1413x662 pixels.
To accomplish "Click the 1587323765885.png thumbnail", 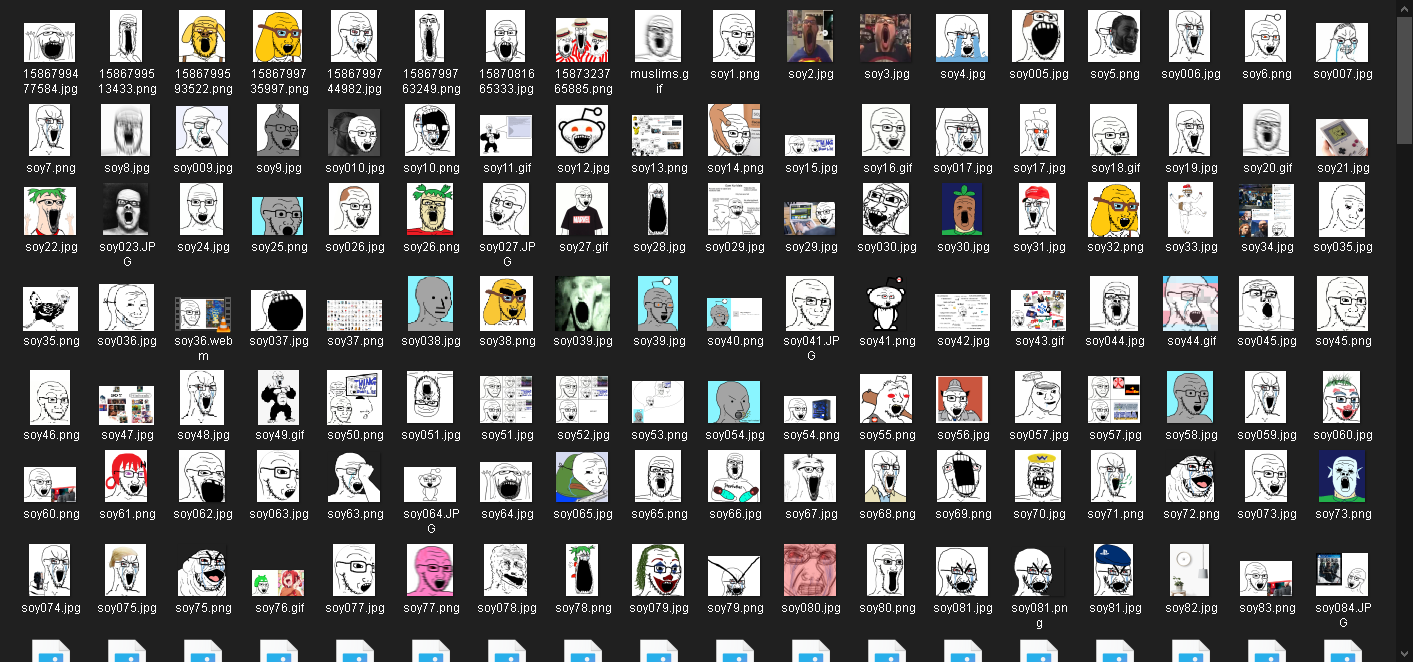I will tap(582, 40).
